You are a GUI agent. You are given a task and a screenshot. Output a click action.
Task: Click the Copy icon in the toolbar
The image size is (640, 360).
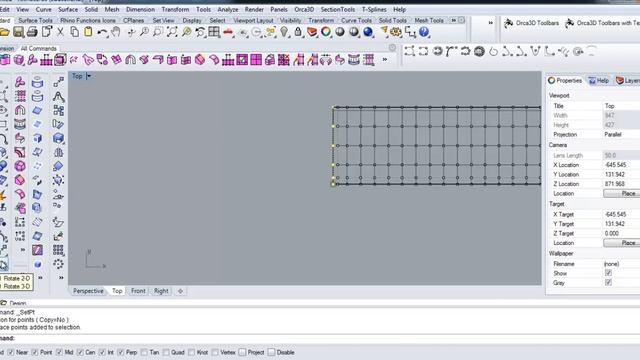click(74, 32)
